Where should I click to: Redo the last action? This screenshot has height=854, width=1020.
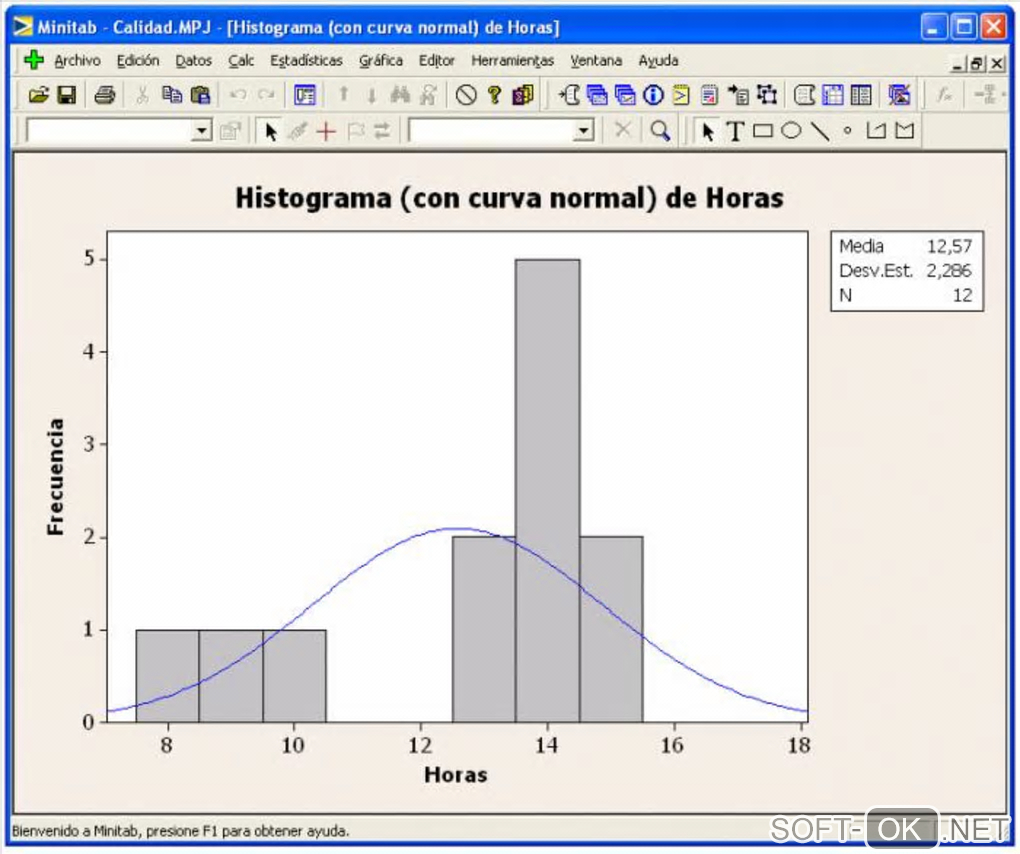click(266, 95)
